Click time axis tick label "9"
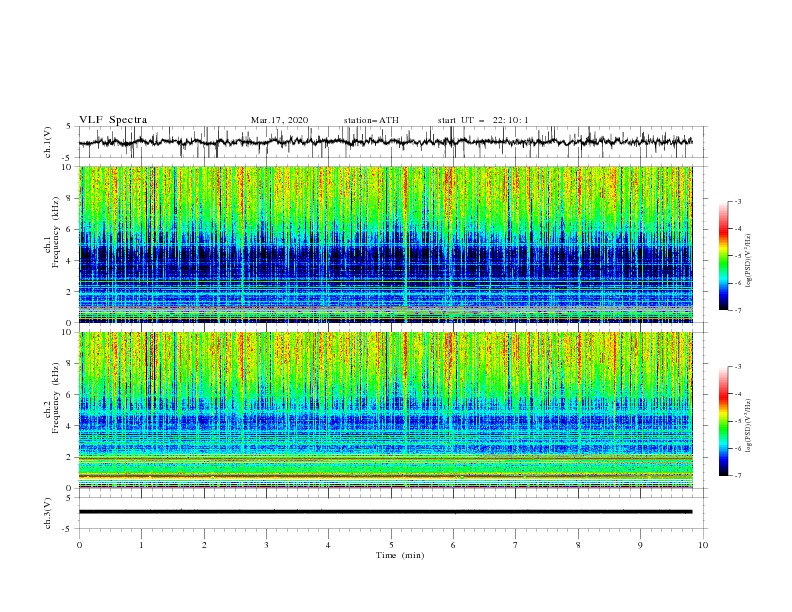 point(640,545)
